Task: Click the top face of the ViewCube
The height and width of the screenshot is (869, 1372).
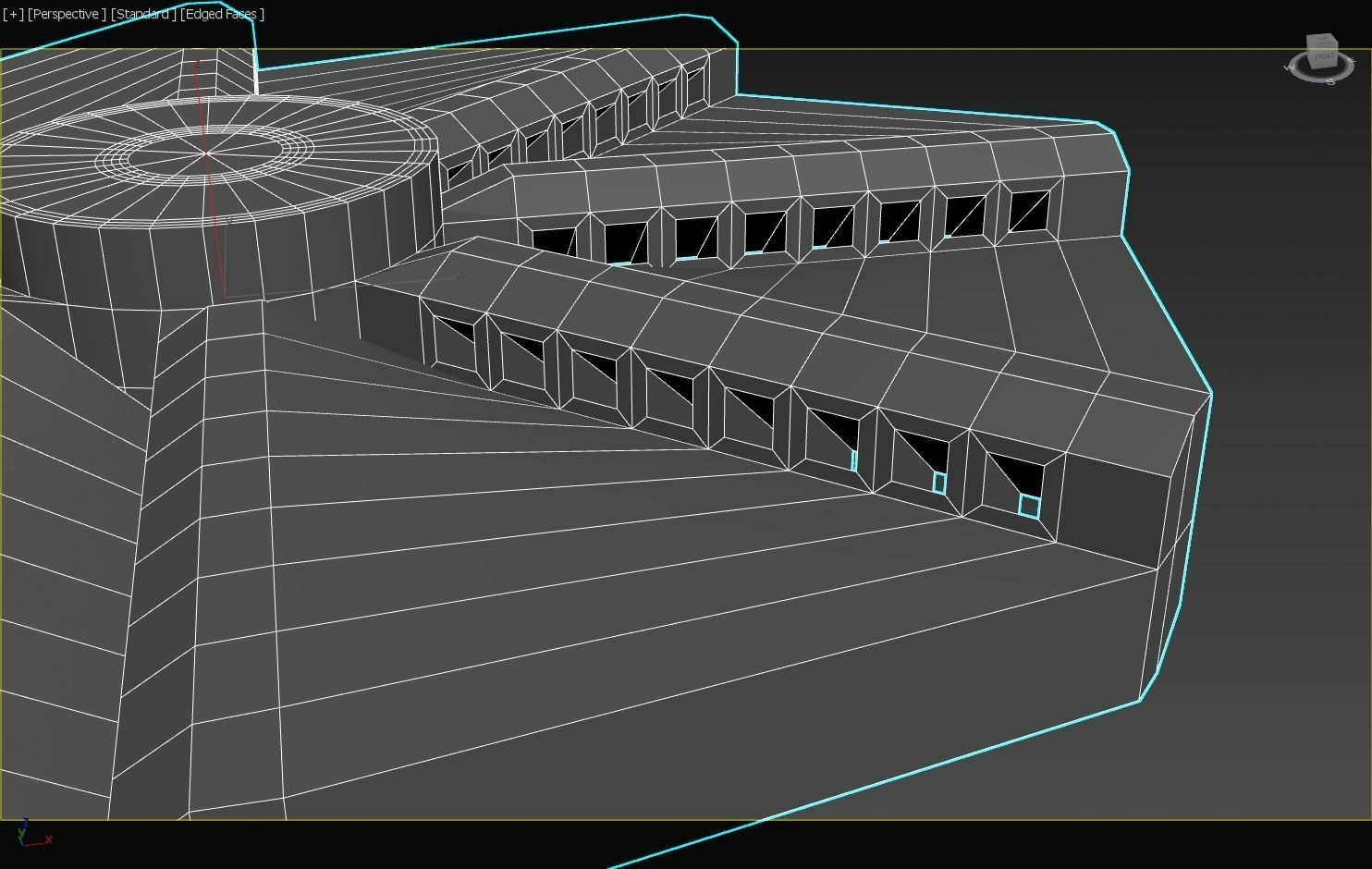Action: (1321, 39)
